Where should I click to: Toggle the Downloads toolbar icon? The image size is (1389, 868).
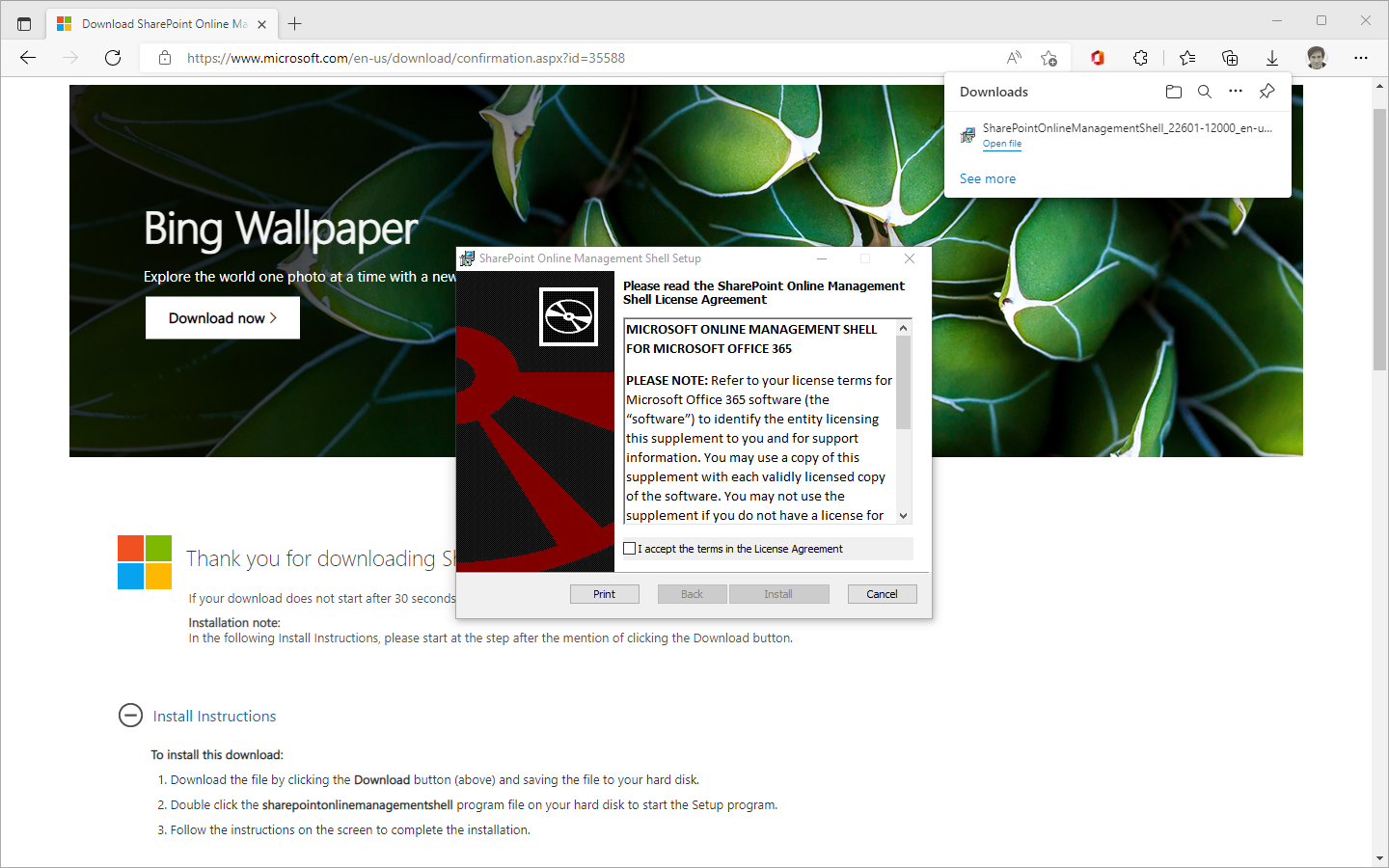coord(1272,58)
